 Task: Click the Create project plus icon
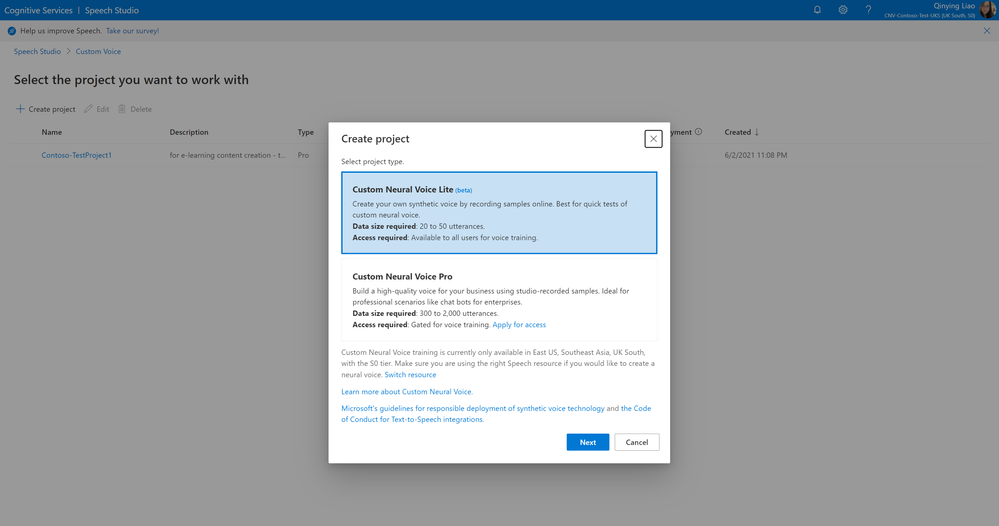(x=20, y=109)
